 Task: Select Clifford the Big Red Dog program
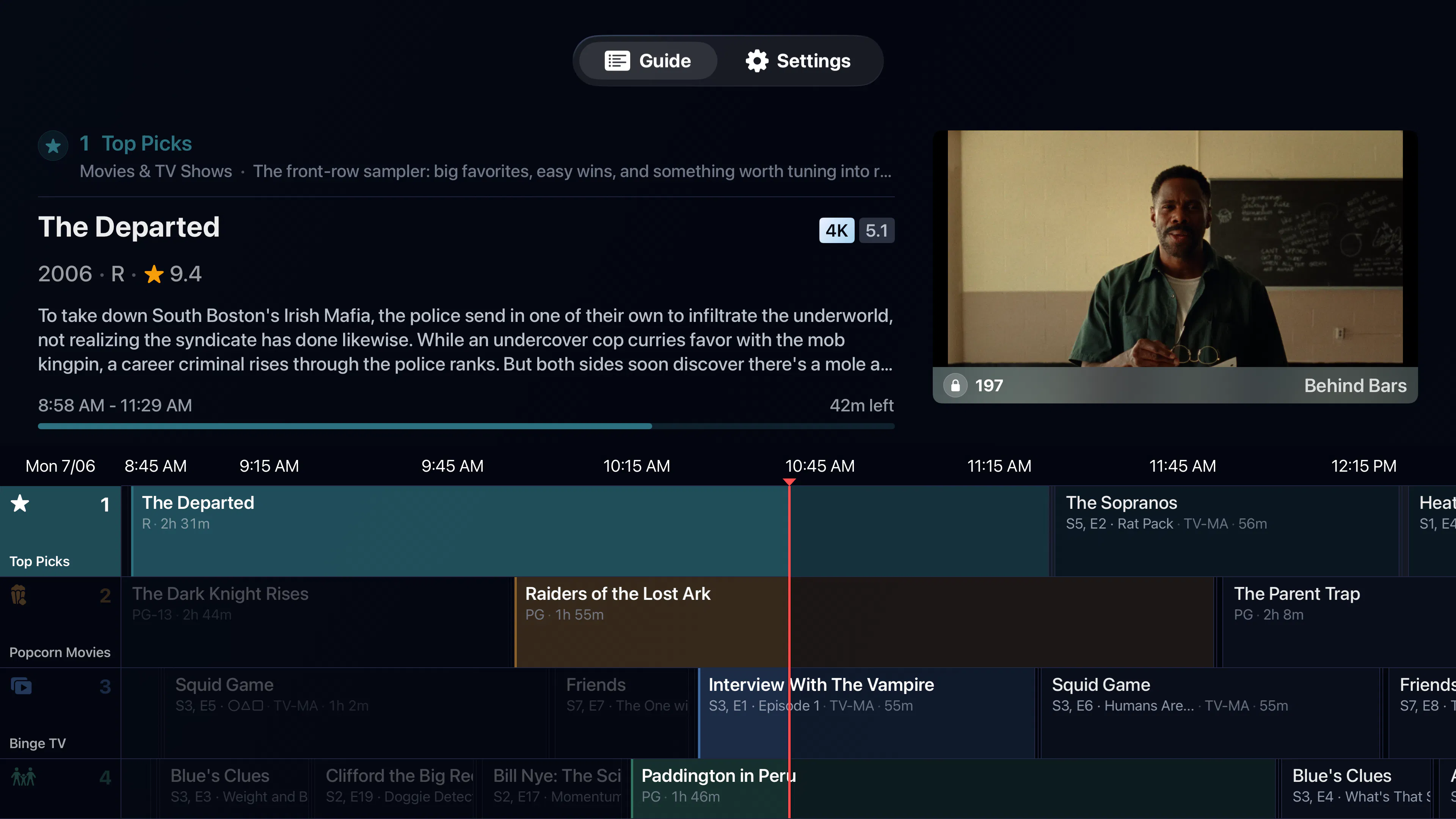[x=394, y=789]
